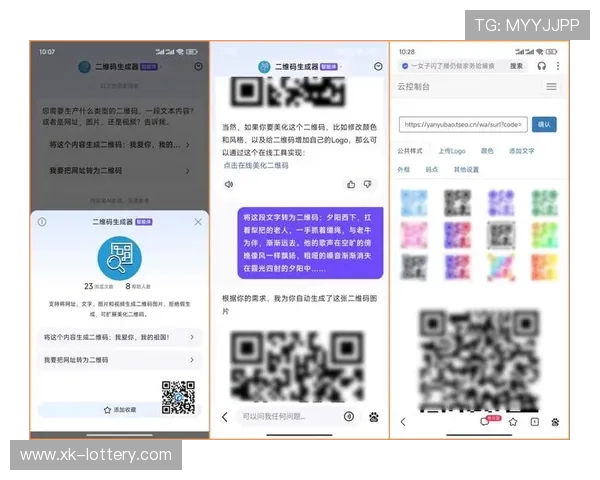600x480 pixels.
Task: Choose the black framed QR style
Action: click(x=501, y=235)
